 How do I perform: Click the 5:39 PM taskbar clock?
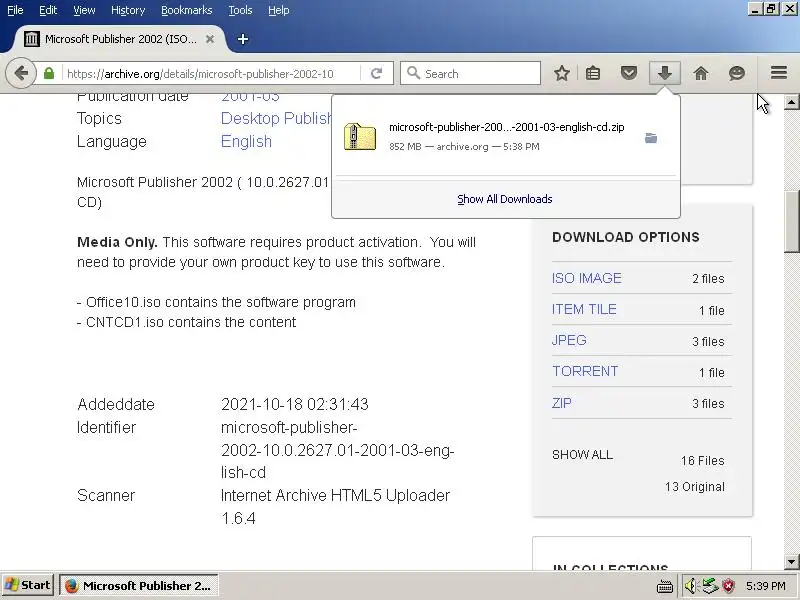(765, 586)
